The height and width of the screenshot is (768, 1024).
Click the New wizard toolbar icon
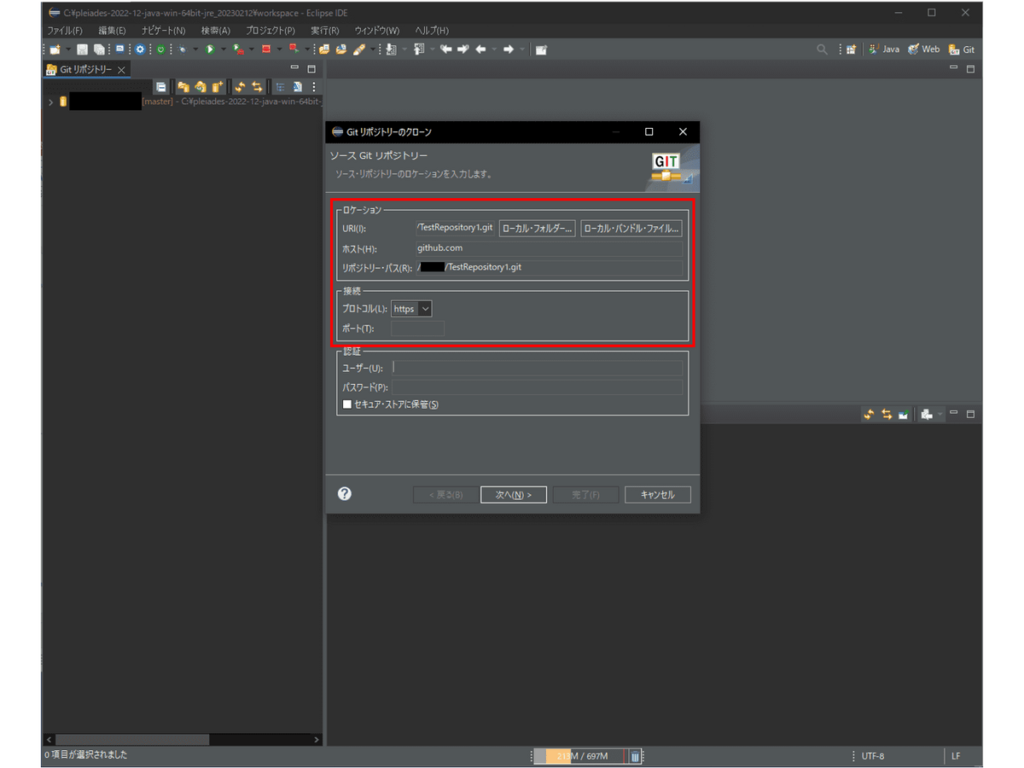[55, 50]
